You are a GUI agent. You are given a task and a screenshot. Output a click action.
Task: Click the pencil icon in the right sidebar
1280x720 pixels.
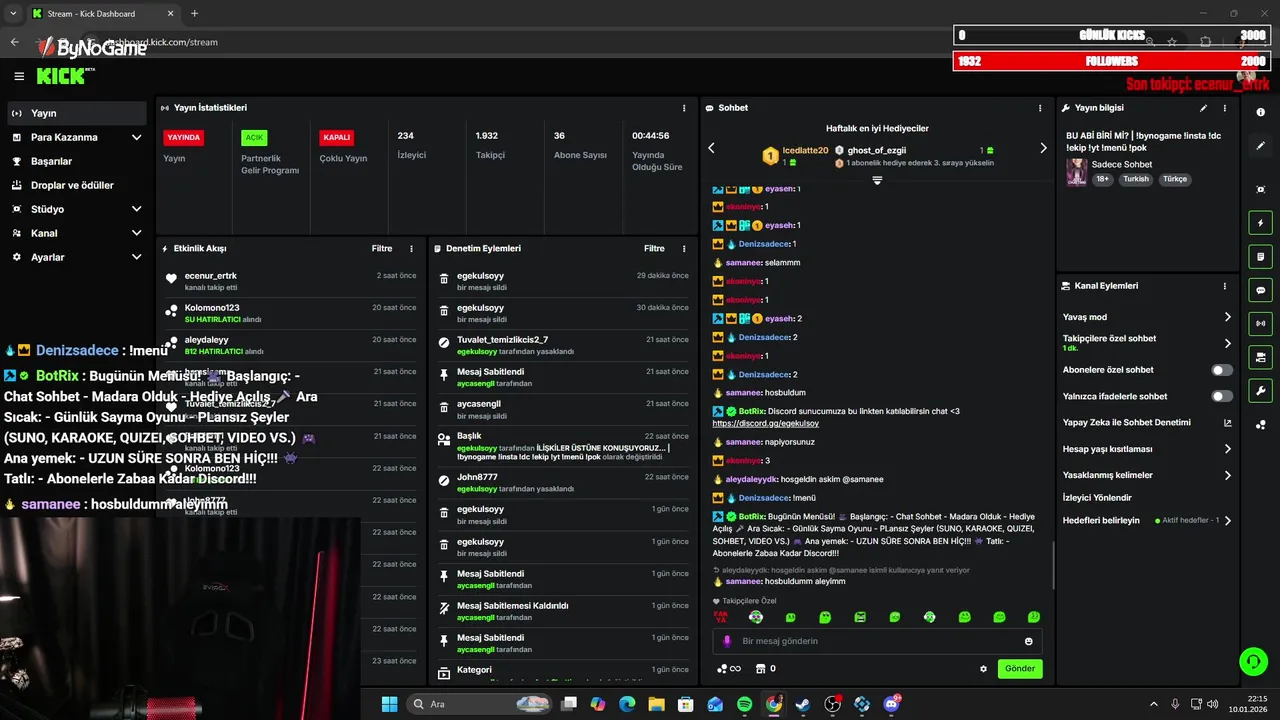tap(1260, 146)
